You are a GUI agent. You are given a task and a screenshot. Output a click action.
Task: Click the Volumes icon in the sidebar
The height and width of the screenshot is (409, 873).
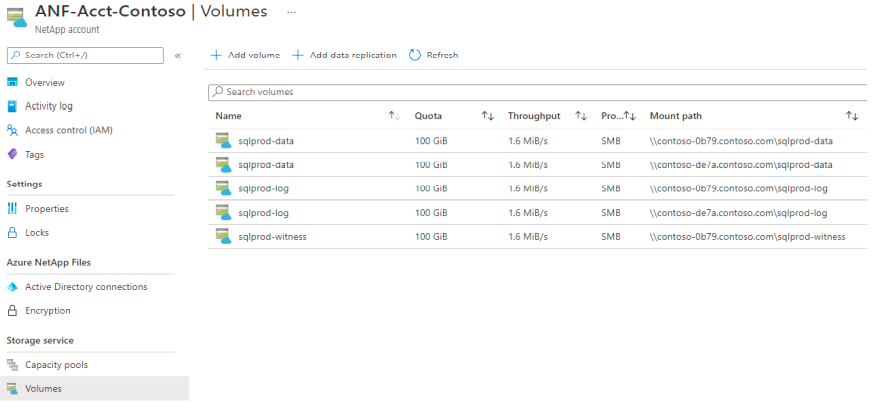[12, 388]
